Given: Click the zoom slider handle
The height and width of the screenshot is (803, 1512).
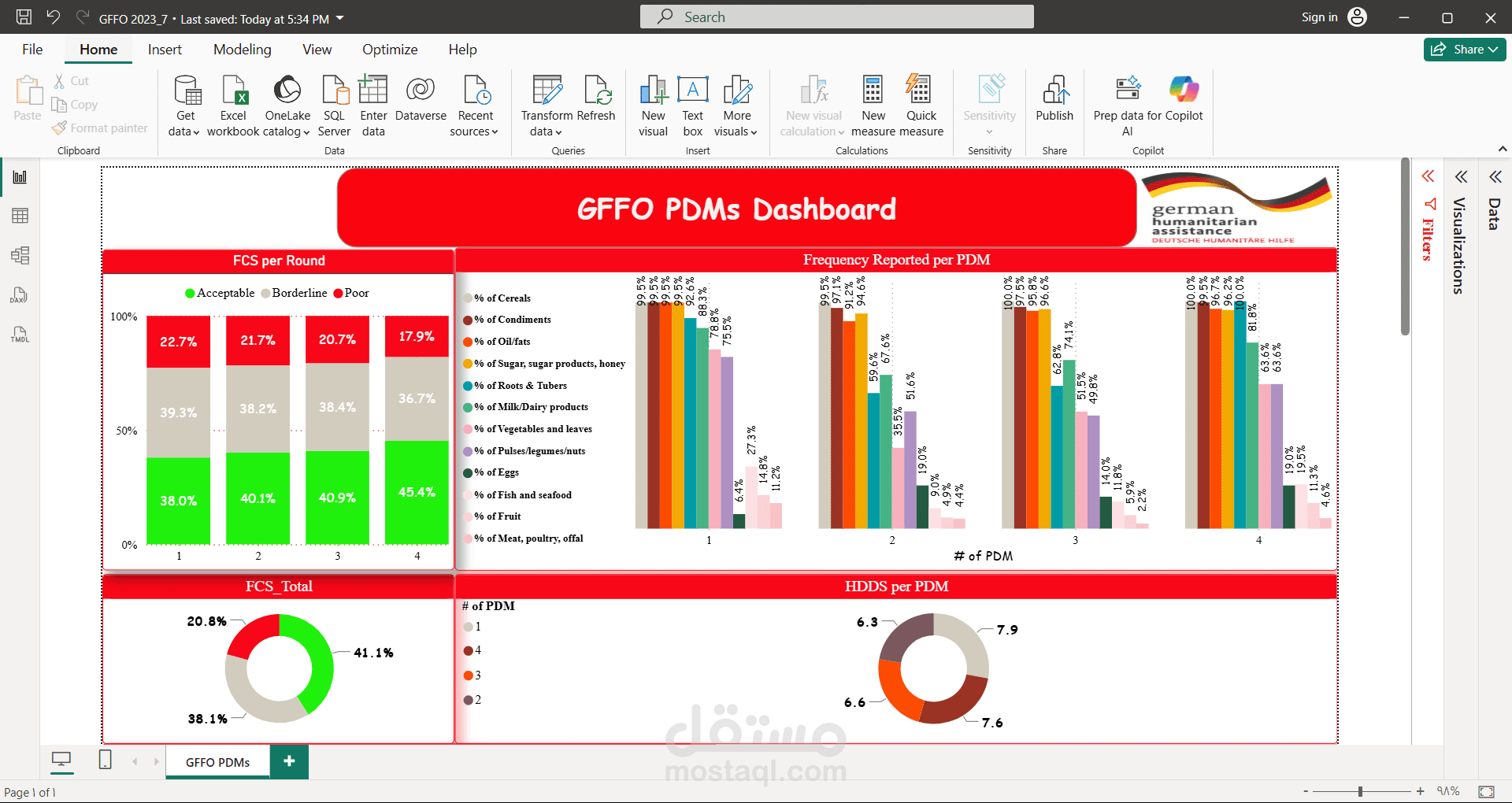Looking at the screenshot, I should [x=1360, y=791].
